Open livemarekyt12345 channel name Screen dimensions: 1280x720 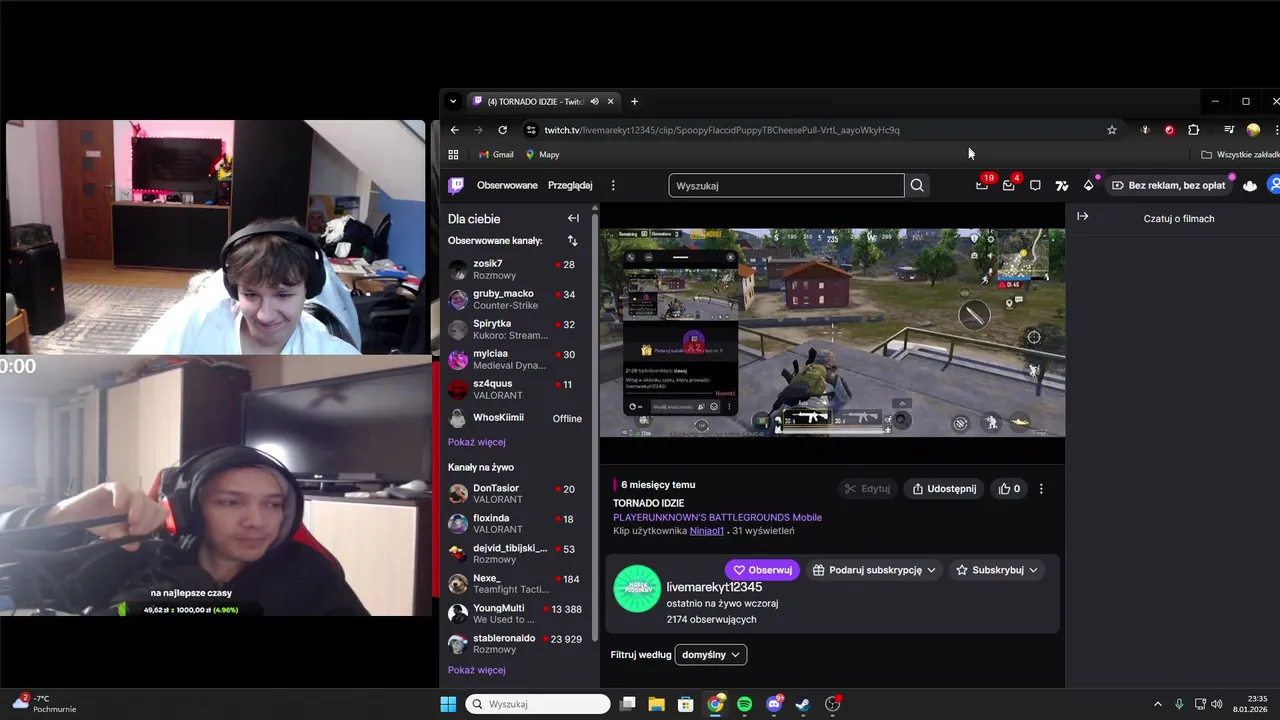(714, 587)
